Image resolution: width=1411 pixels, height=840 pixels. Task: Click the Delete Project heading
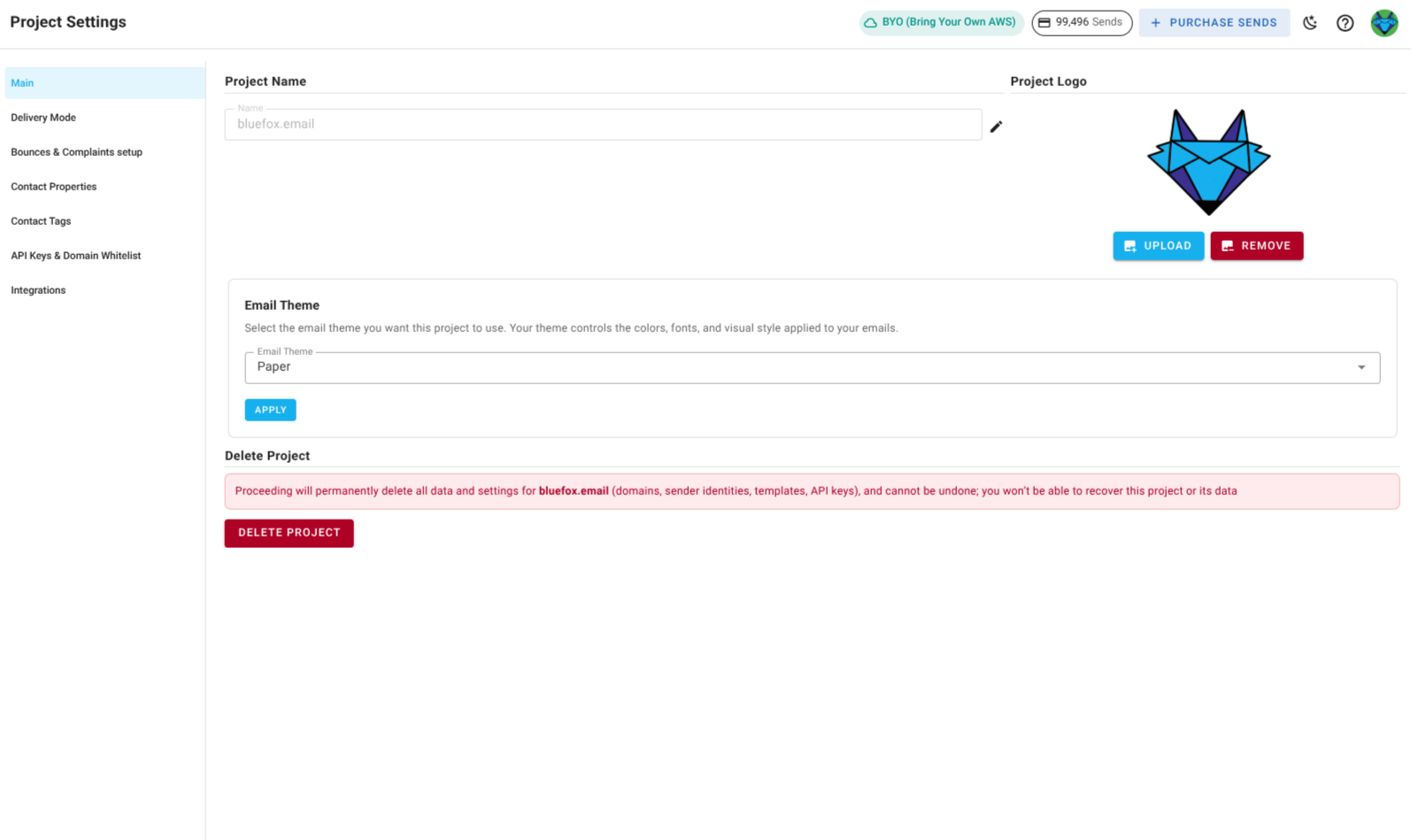pos(267,456)
